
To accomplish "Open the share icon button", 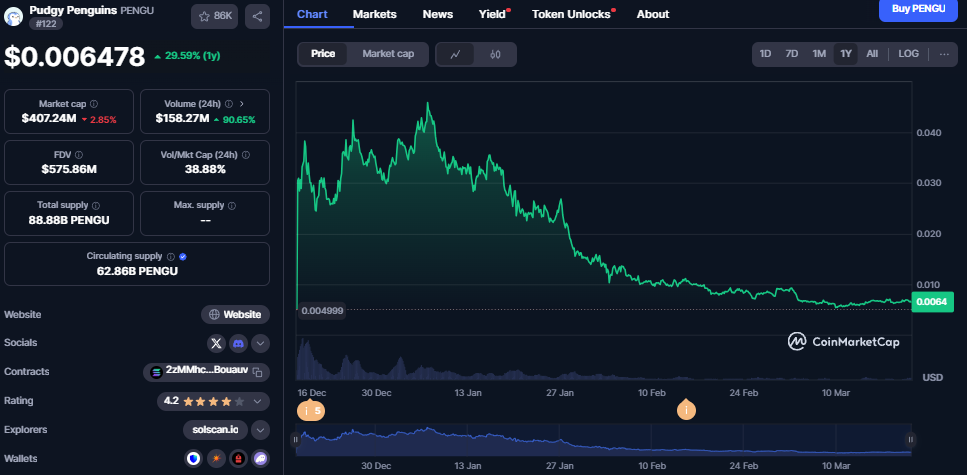I will [x=257, y=16].
